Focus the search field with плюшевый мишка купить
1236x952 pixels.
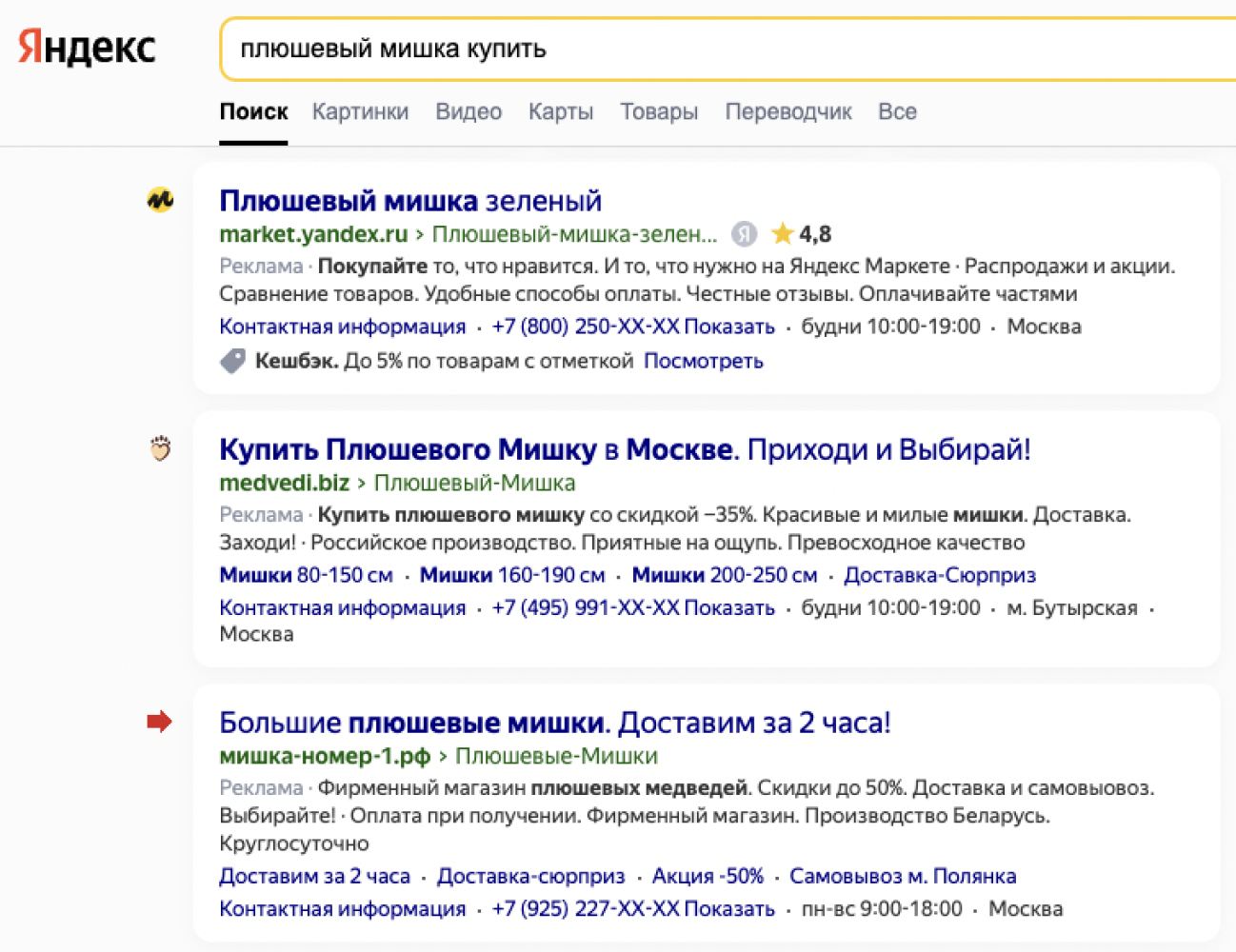pyautogui.click(x=728, y=49)
